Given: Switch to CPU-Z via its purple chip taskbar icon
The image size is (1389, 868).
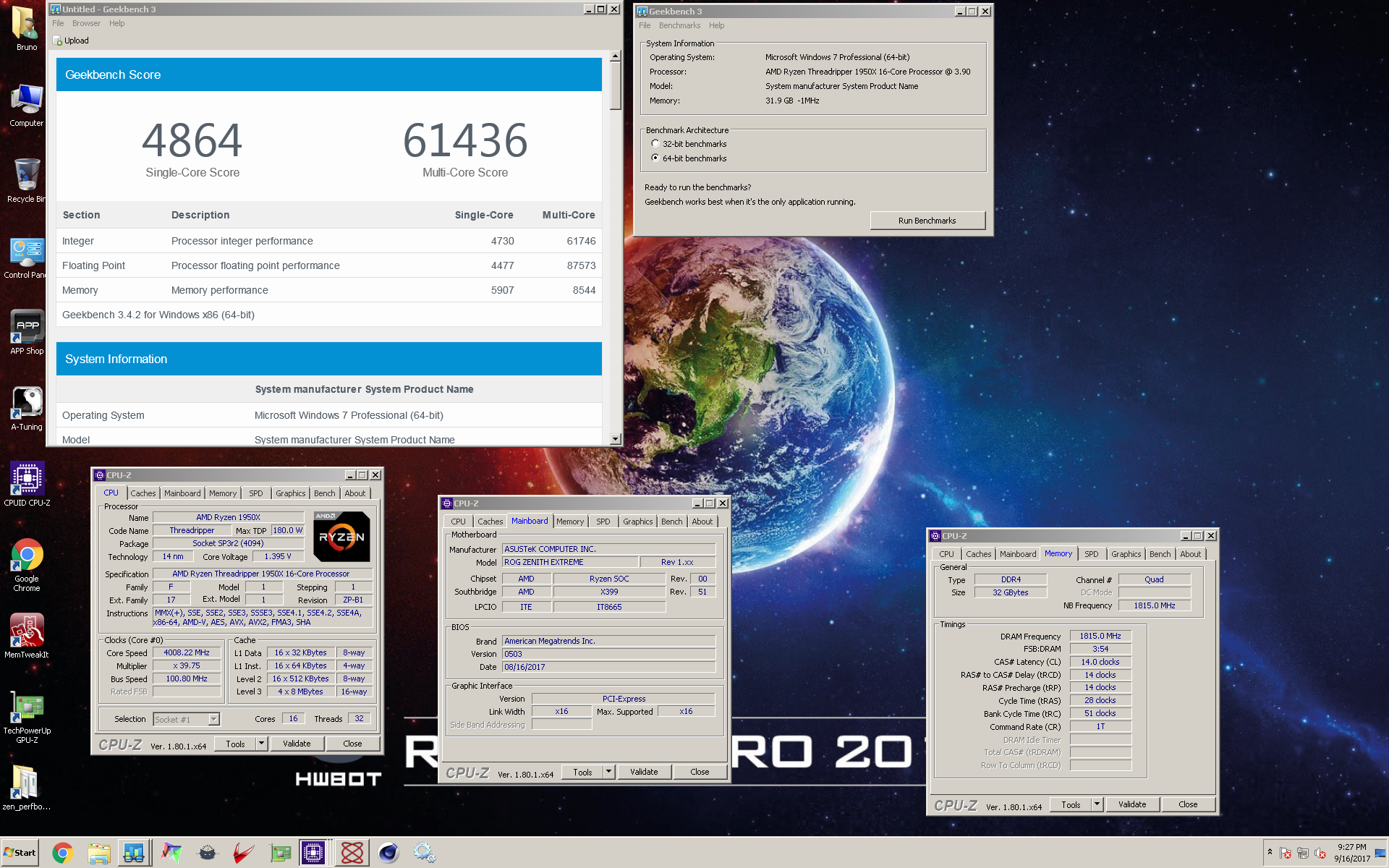Looking at the screenshot, I should click(x=315, y=854).
